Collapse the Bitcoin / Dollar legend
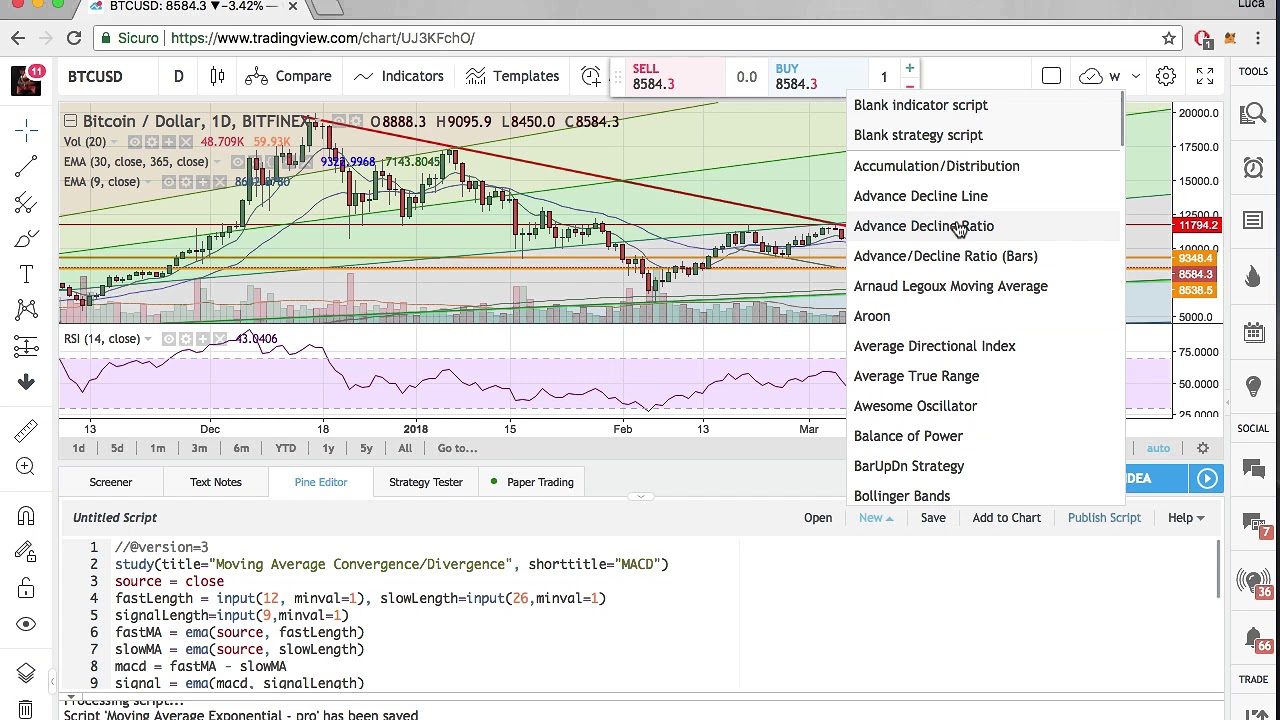 (70, 121)
